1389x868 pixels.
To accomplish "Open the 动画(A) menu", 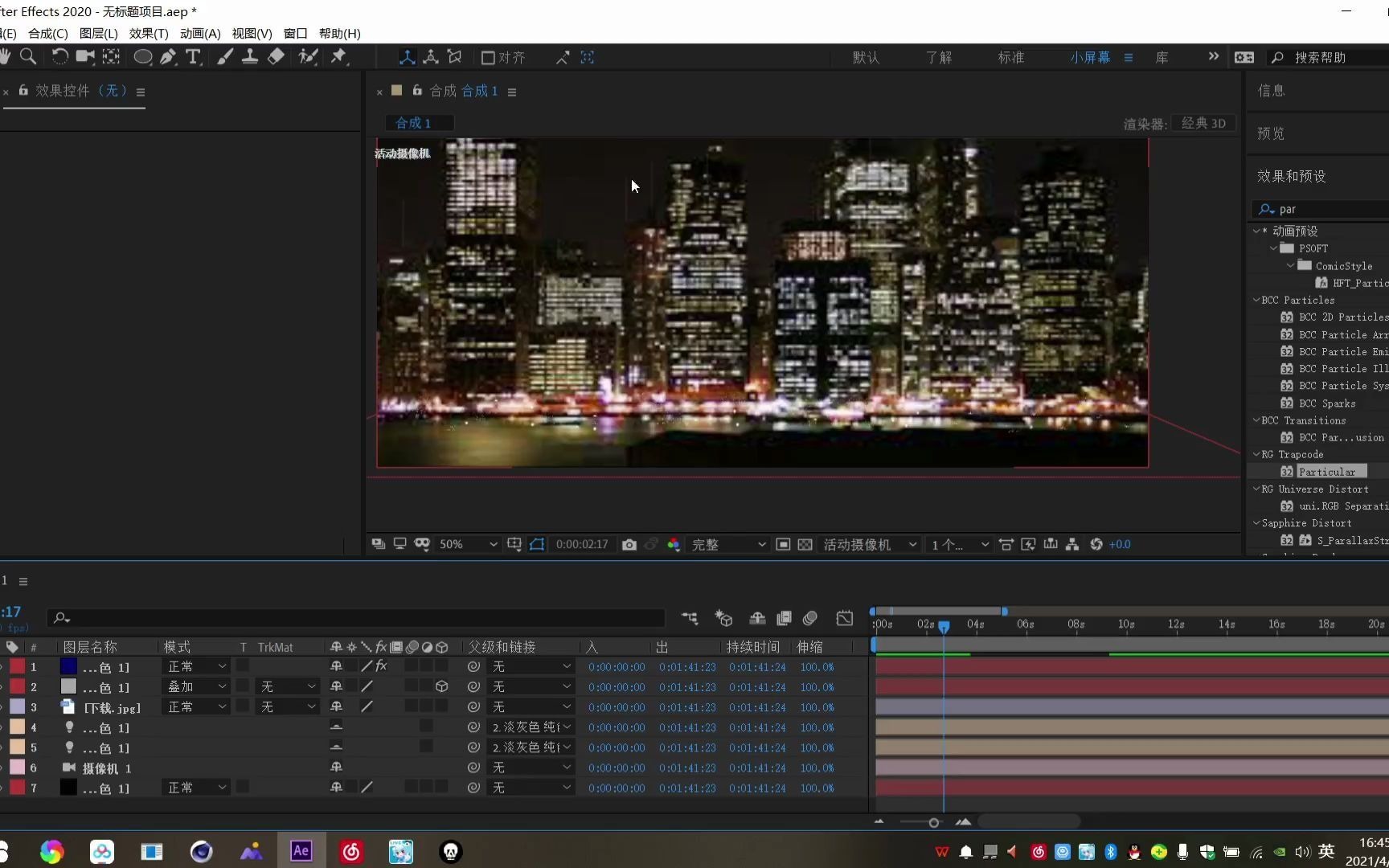I will pyautogui.click(x=200, y=34).
